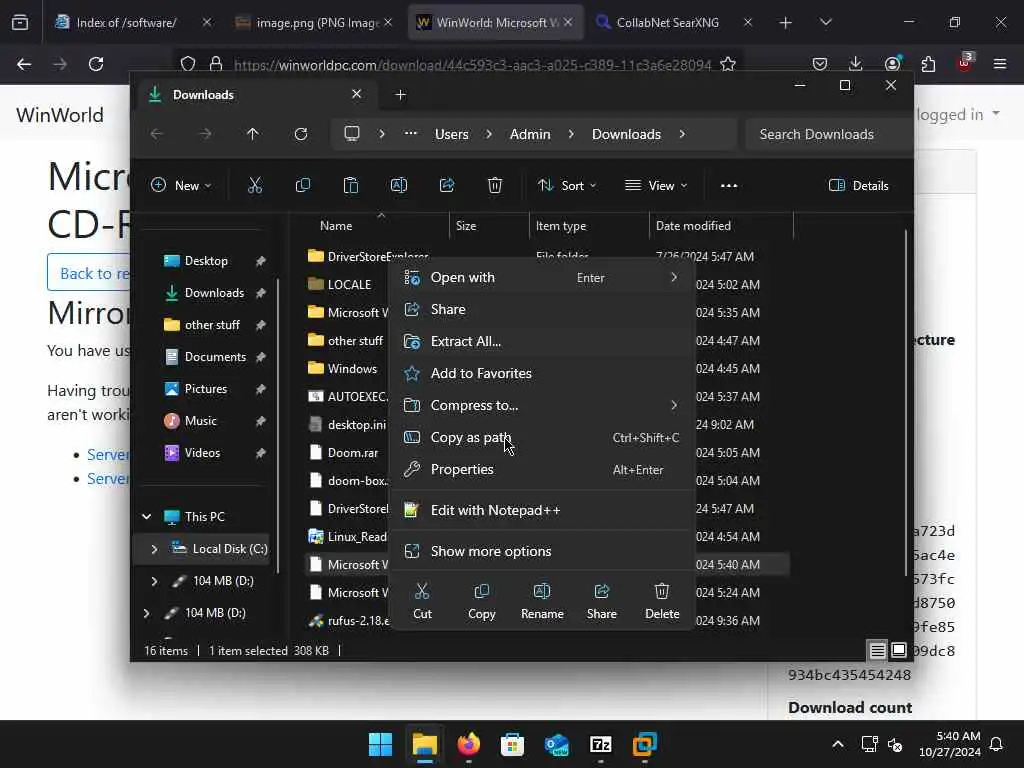The image size is (1024, 768).
Task: Switch to Index of /software/ tab
Action: [x=126, y=22]
